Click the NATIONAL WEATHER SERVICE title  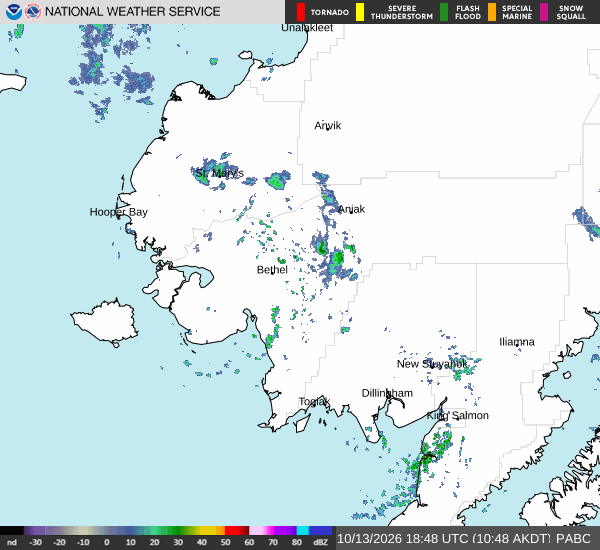[x=132, y=12]
